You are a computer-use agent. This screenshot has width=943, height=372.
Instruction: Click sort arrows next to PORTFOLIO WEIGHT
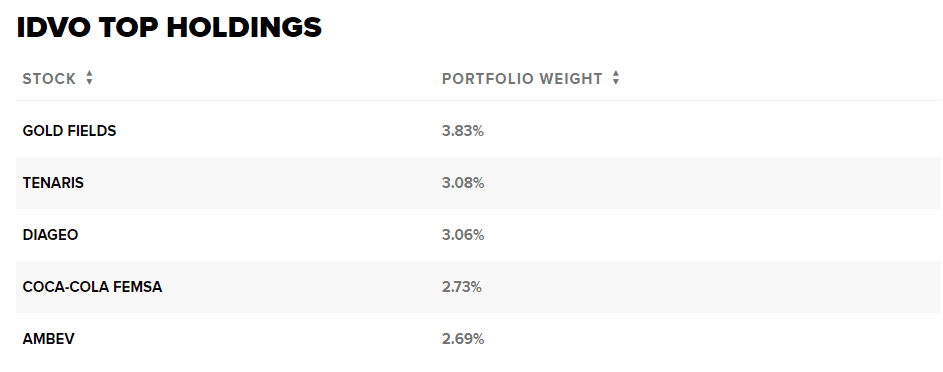pos(615,78)
